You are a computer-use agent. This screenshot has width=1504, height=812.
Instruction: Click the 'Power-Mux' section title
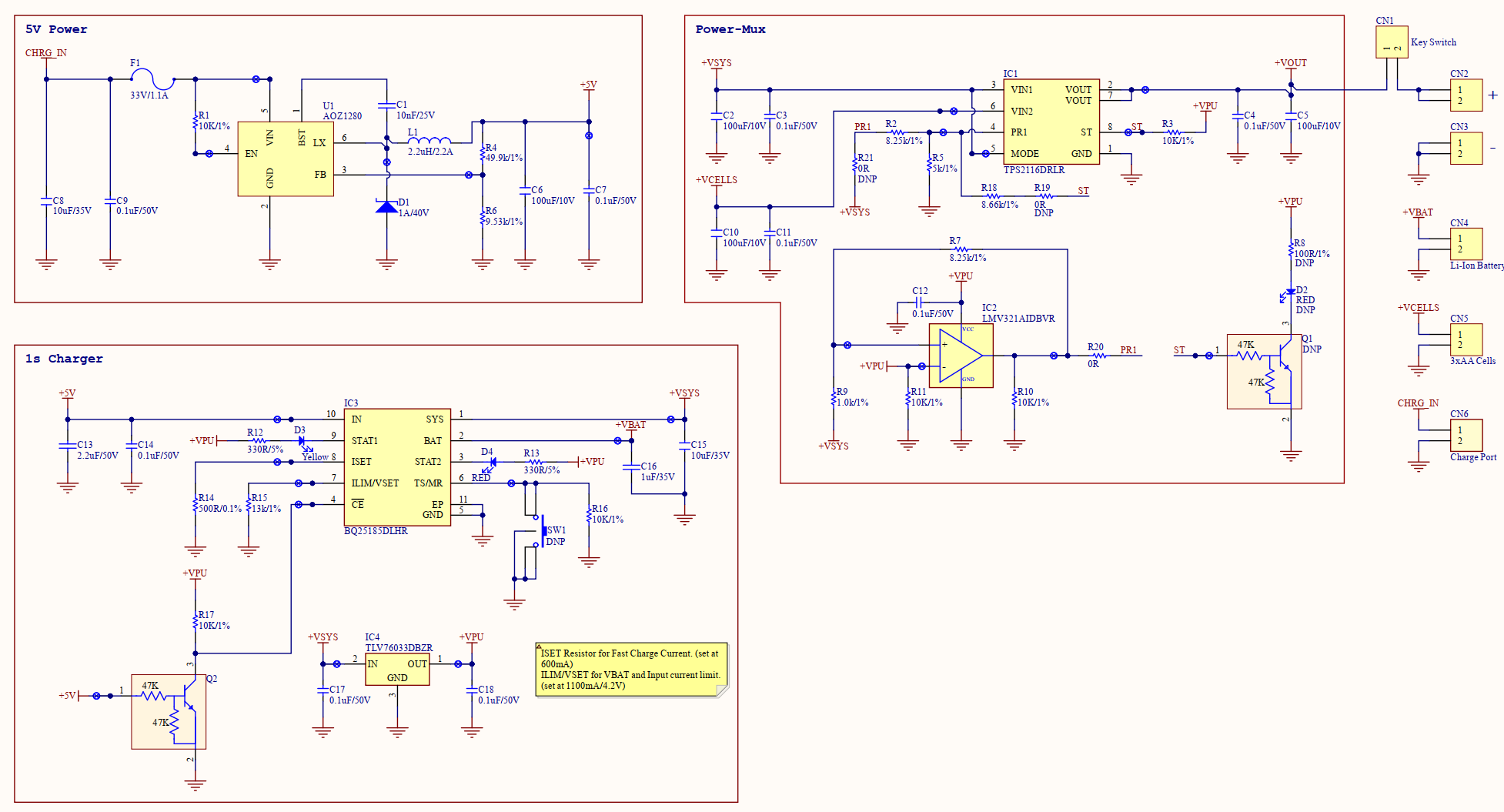coord(730,29)
